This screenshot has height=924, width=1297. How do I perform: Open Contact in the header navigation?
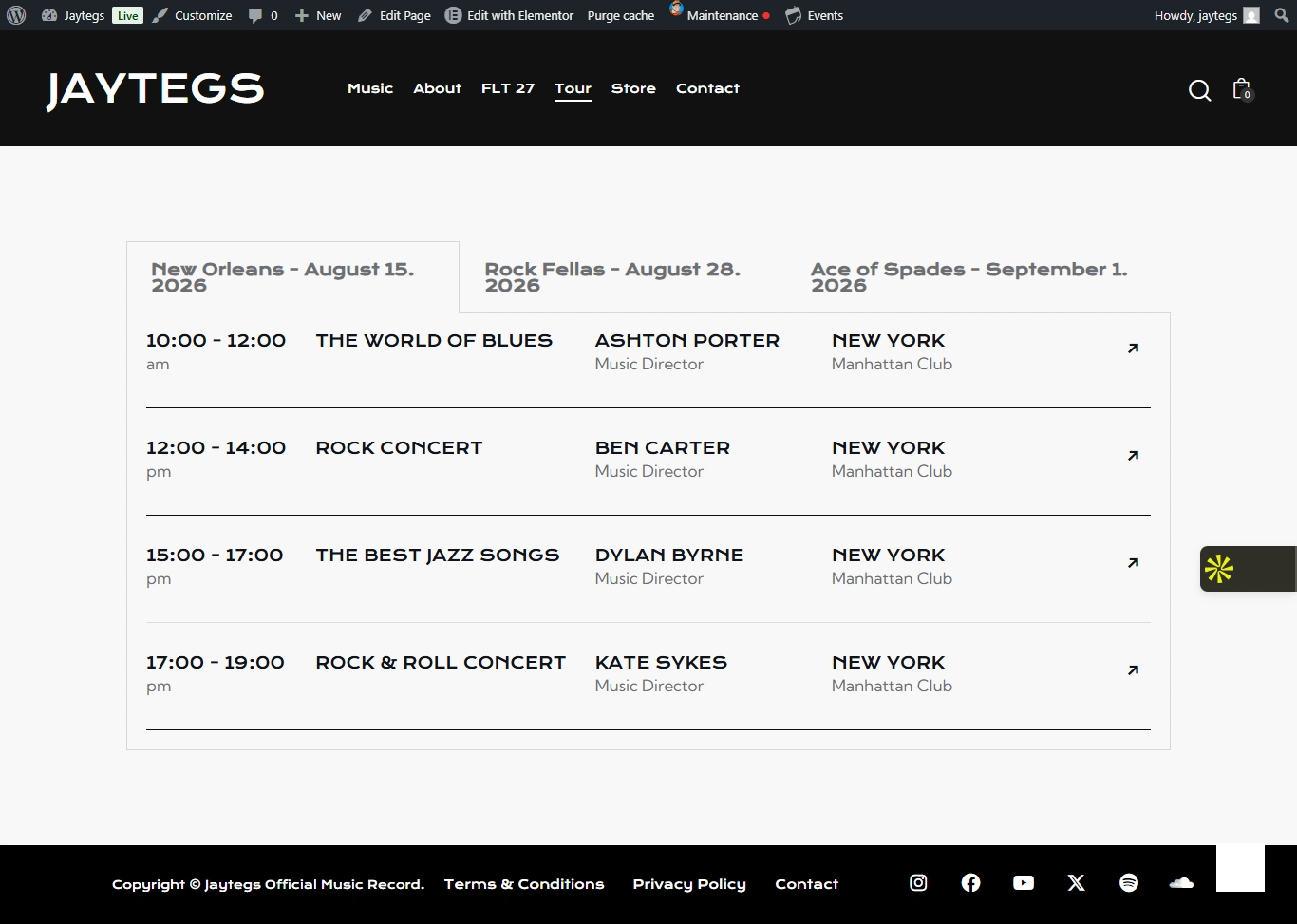707,88
